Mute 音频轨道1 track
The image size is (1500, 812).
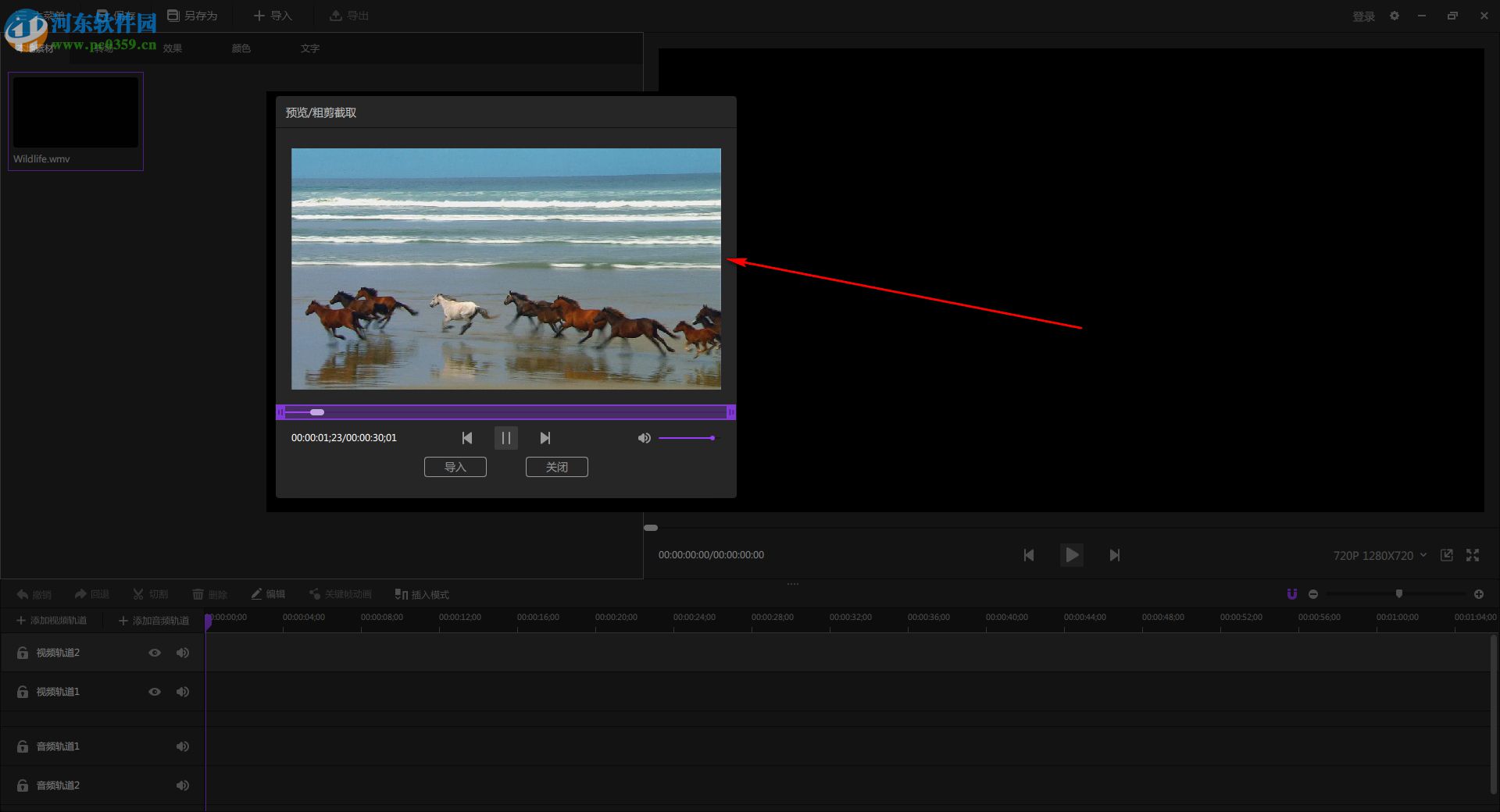pyautogui.click(x=183, y=746)
